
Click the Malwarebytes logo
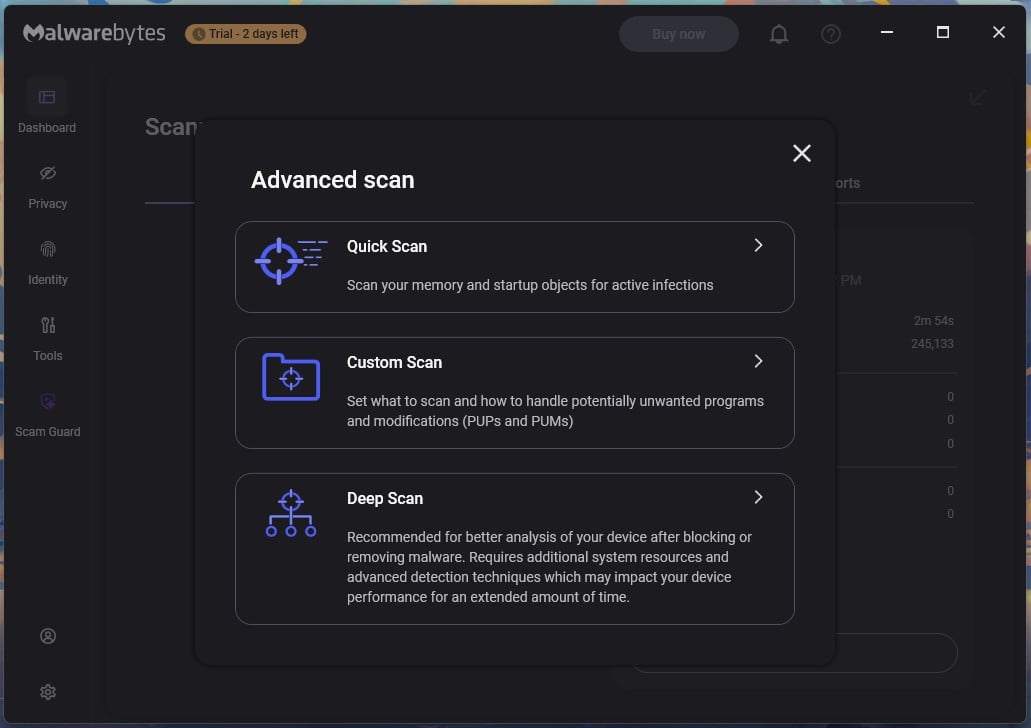(94, 33)
